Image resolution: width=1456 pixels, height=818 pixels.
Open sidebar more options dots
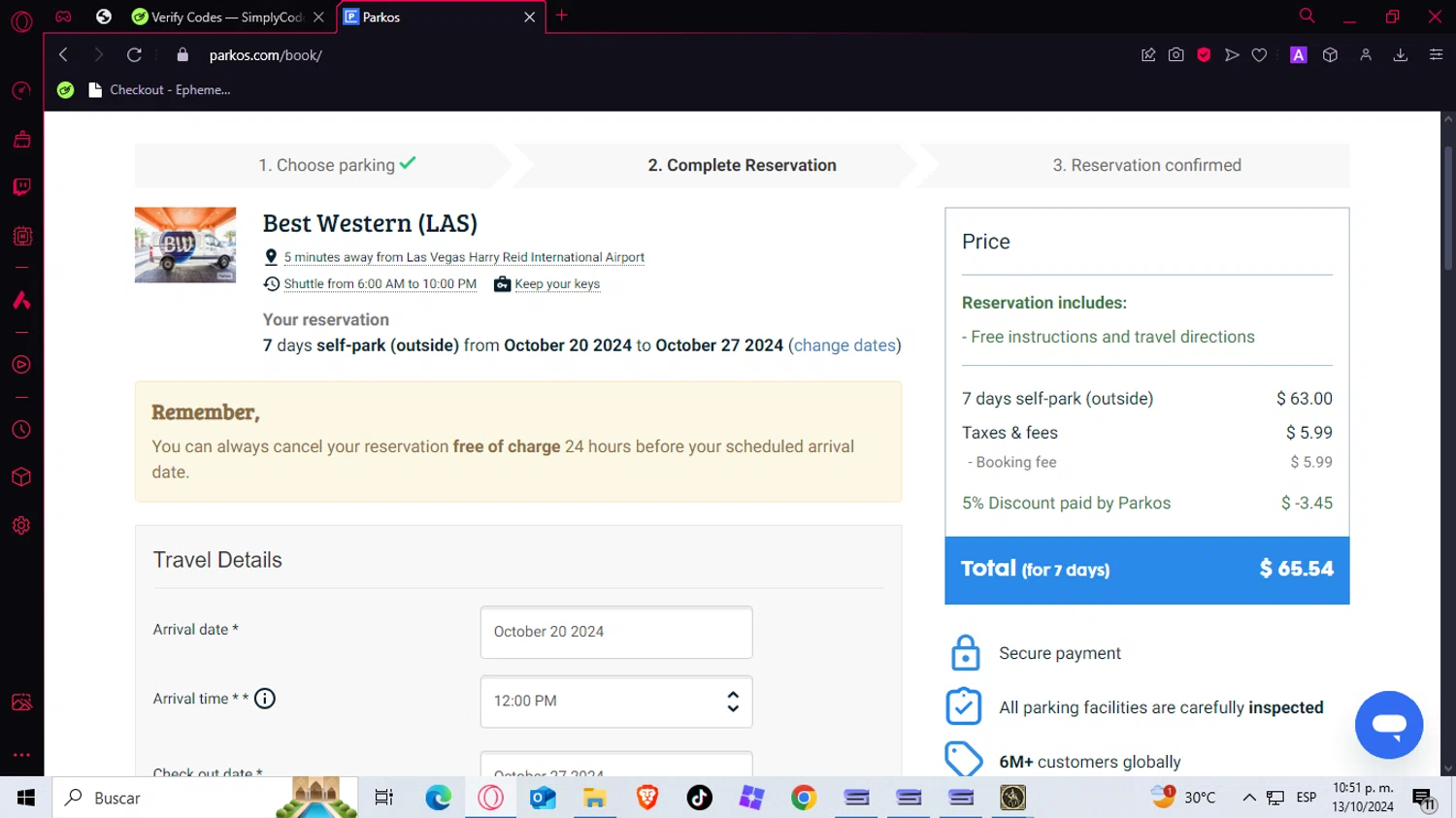point(21,755)
